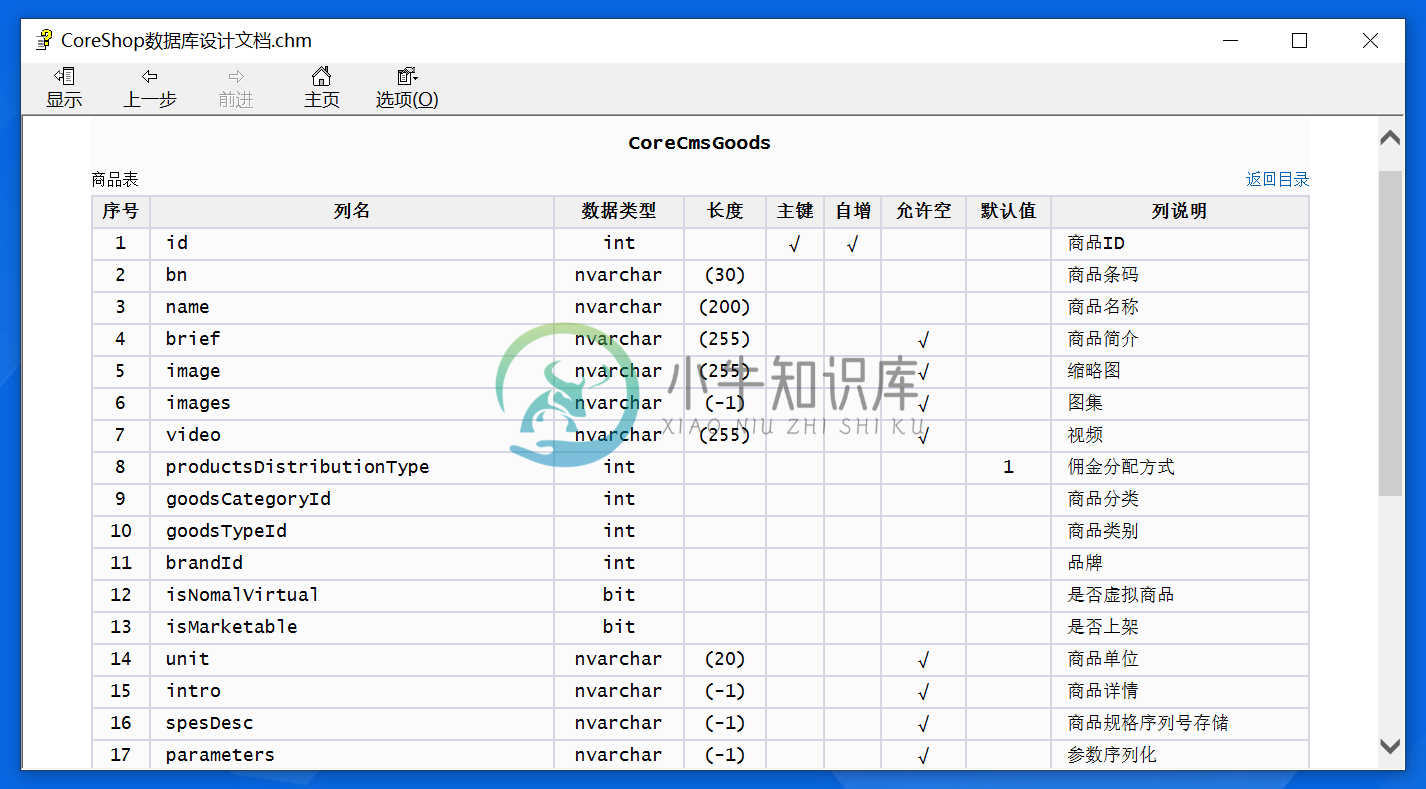Image resolution: width=1426 pixels, height=789 pixels.
Task: Follow the 返回目录 link
Action: [x=1277, y=180]
